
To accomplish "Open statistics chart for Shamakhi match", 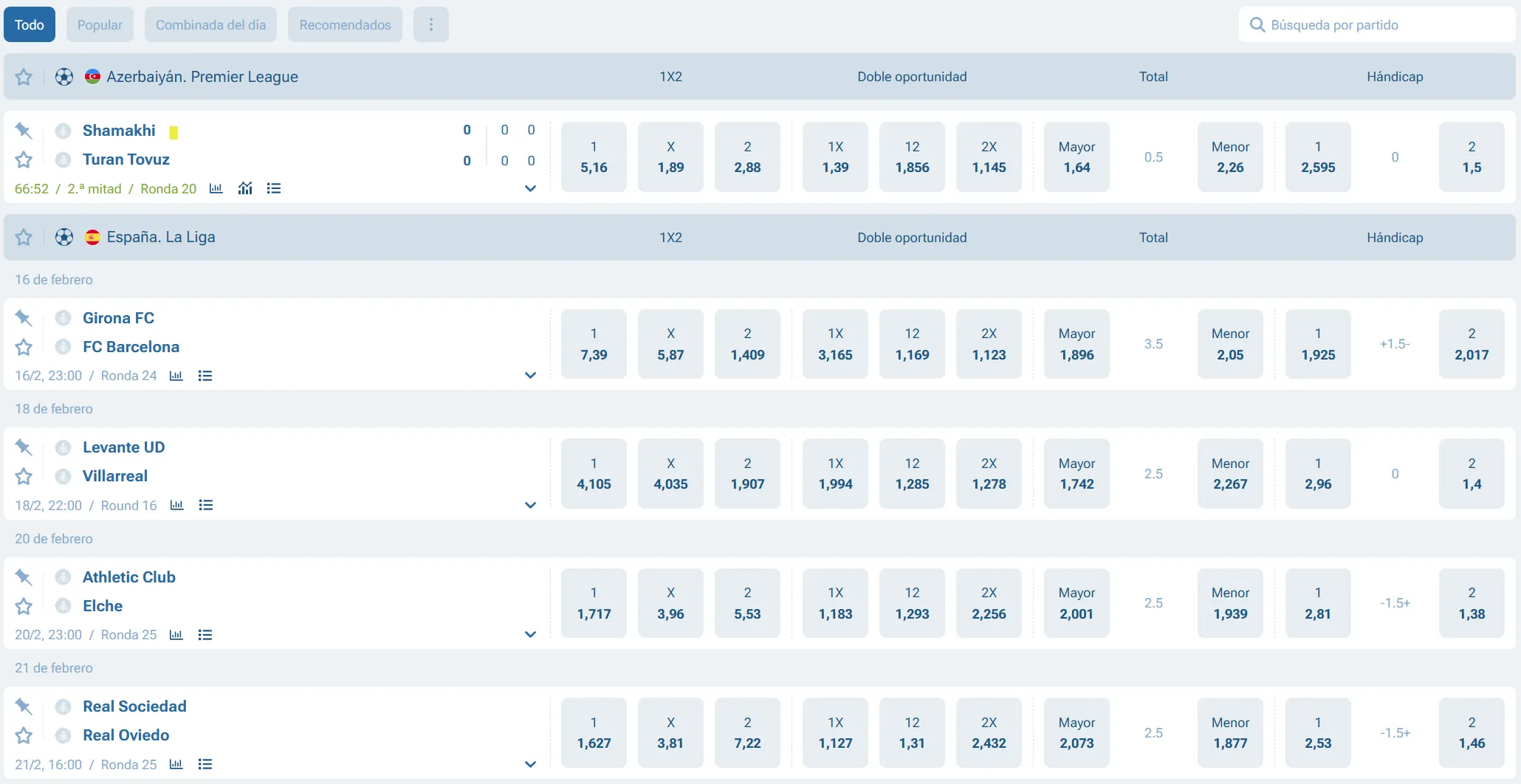I will (x=216, y=188).
